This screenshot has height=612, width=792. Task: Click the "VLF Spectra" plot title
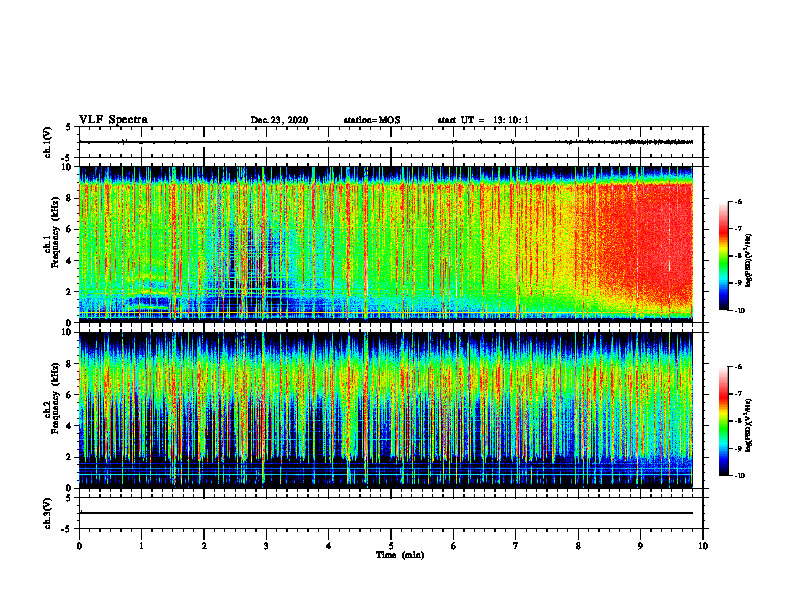(113, 120)
